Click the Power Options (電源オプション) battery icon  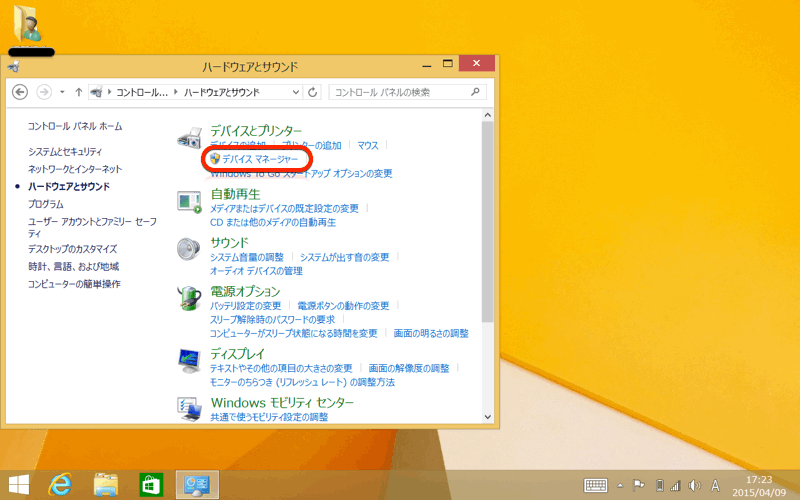pyautogui.click(x=189, y=297)
